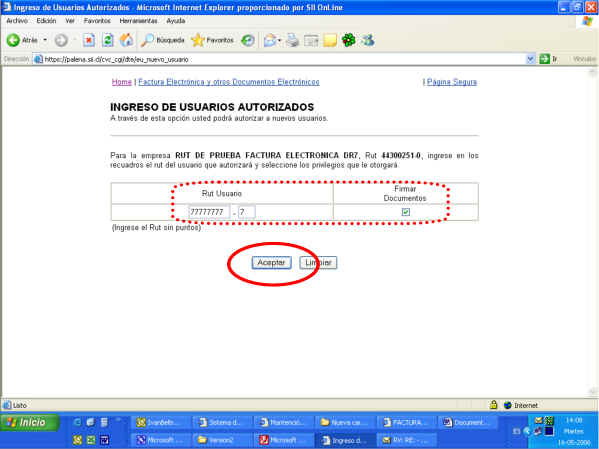Click the red Stop icon in toolbar
Viewport: 599px width, 449px height.
pyautogui.click(x=89, y=40)
